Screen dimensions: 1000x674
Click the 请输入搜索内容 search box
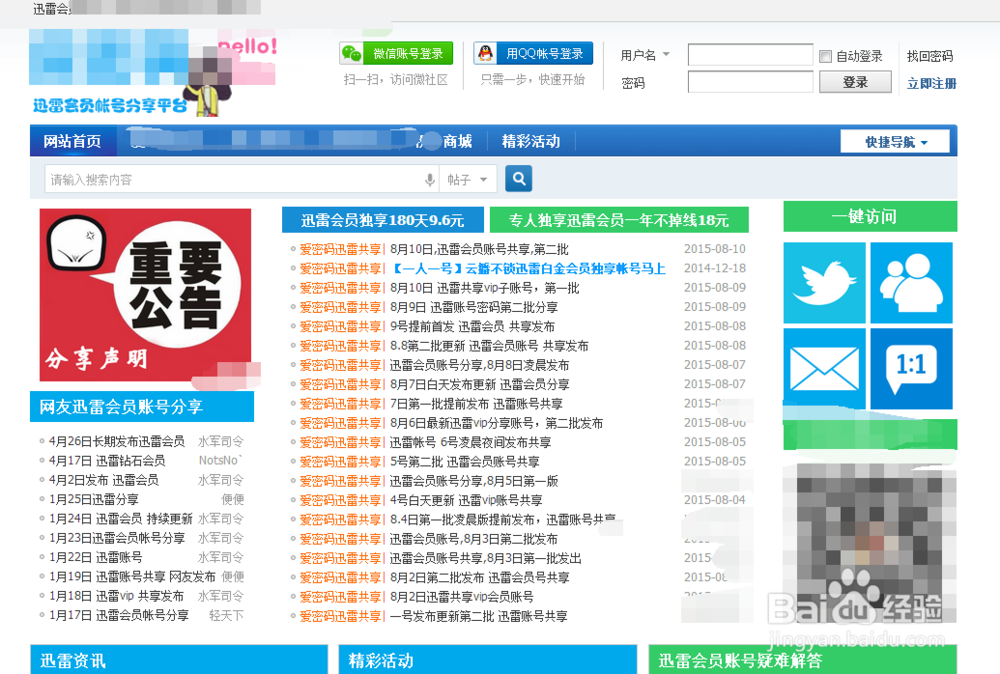pyautogui.click(x=233, y=180)
